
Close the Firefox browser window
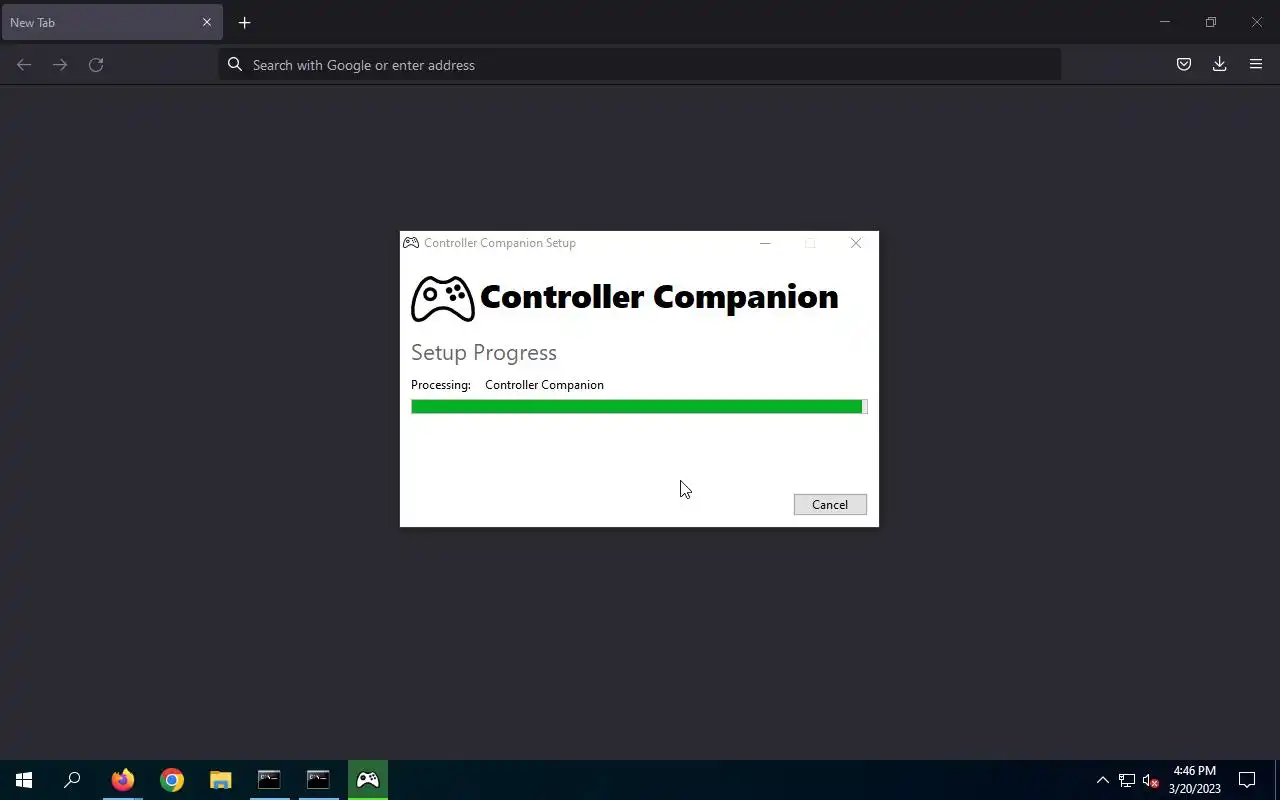tap(1257, 22)
